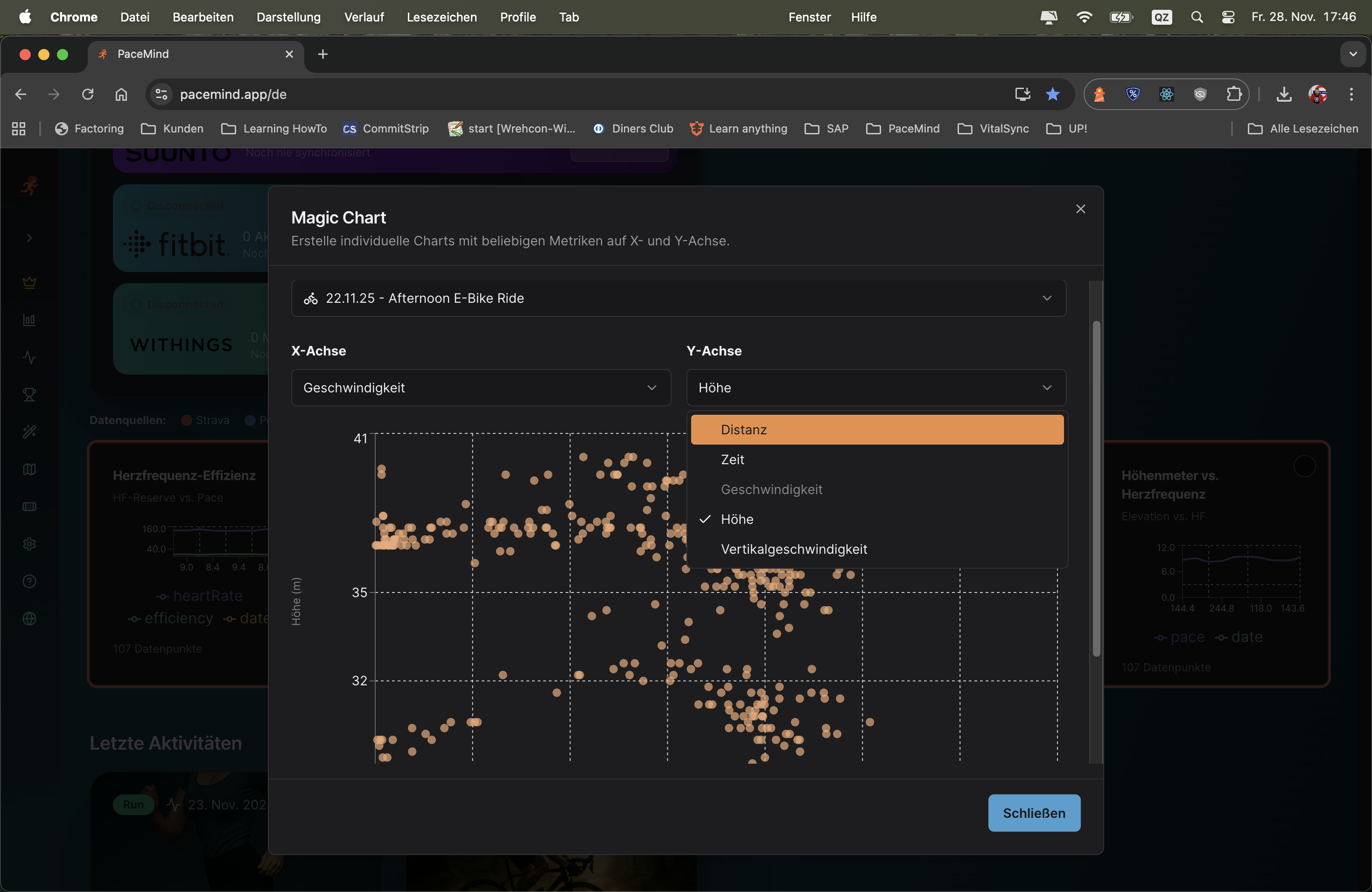The image size is (1372, 892).
Task: Click the Schließen button in the dialog
Action: click(x=1033, y=813)
